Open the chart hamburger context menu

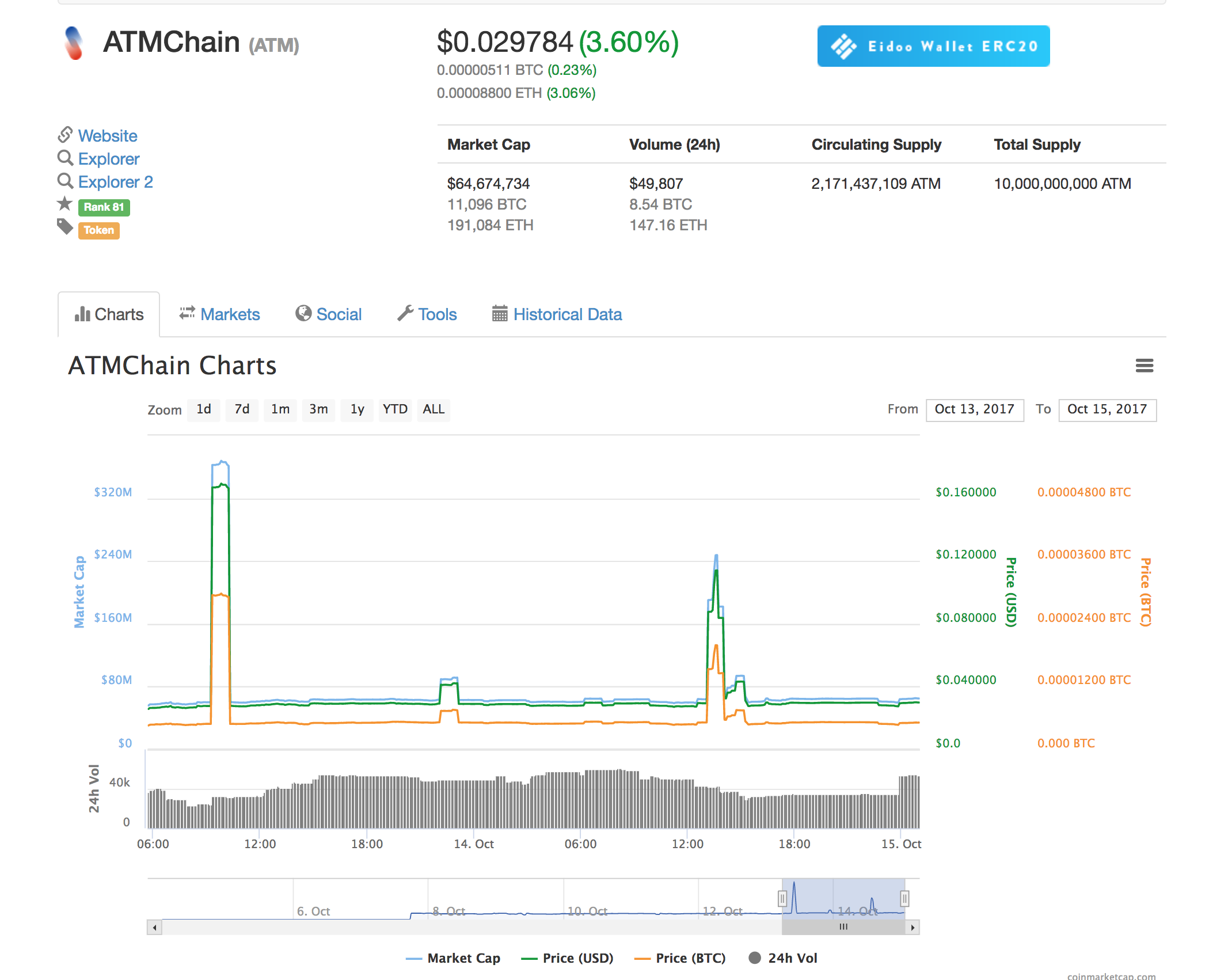point(1144,366)
